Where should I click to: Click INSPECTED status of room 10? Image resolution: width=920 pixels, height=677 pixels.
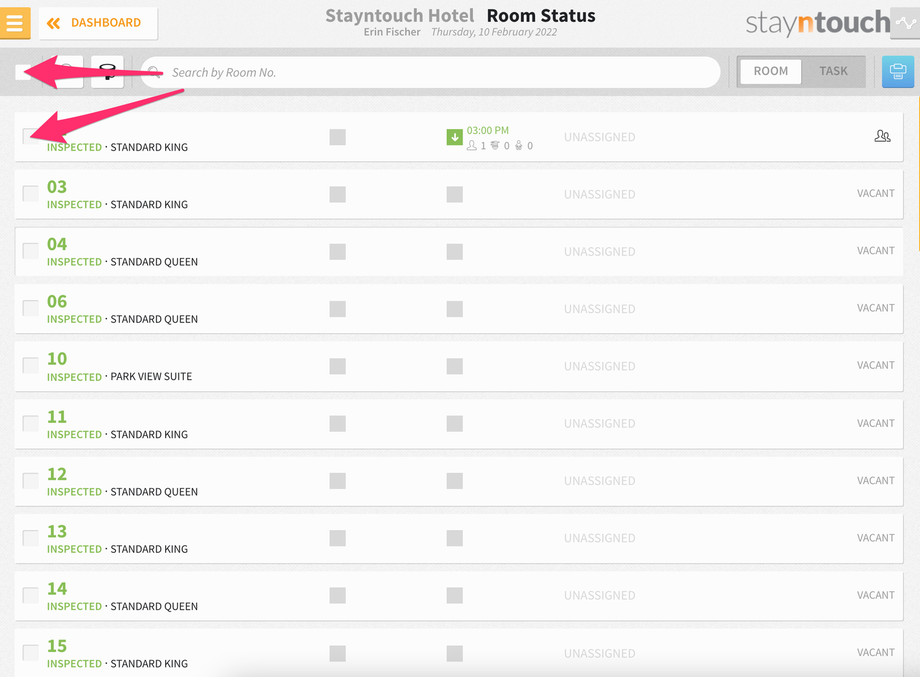pos(75,377)
